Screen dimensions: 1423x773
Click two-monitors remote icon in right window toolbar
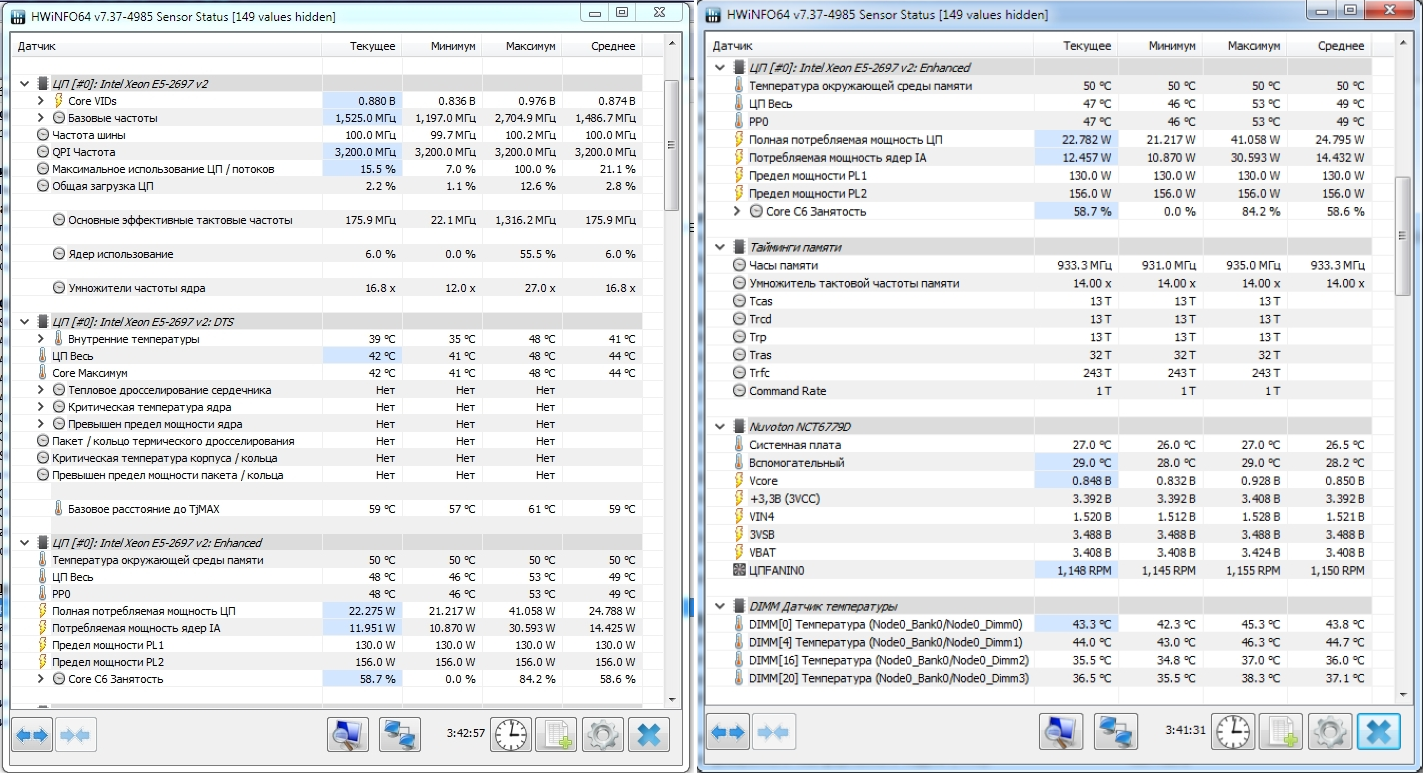click(1116, 732)
